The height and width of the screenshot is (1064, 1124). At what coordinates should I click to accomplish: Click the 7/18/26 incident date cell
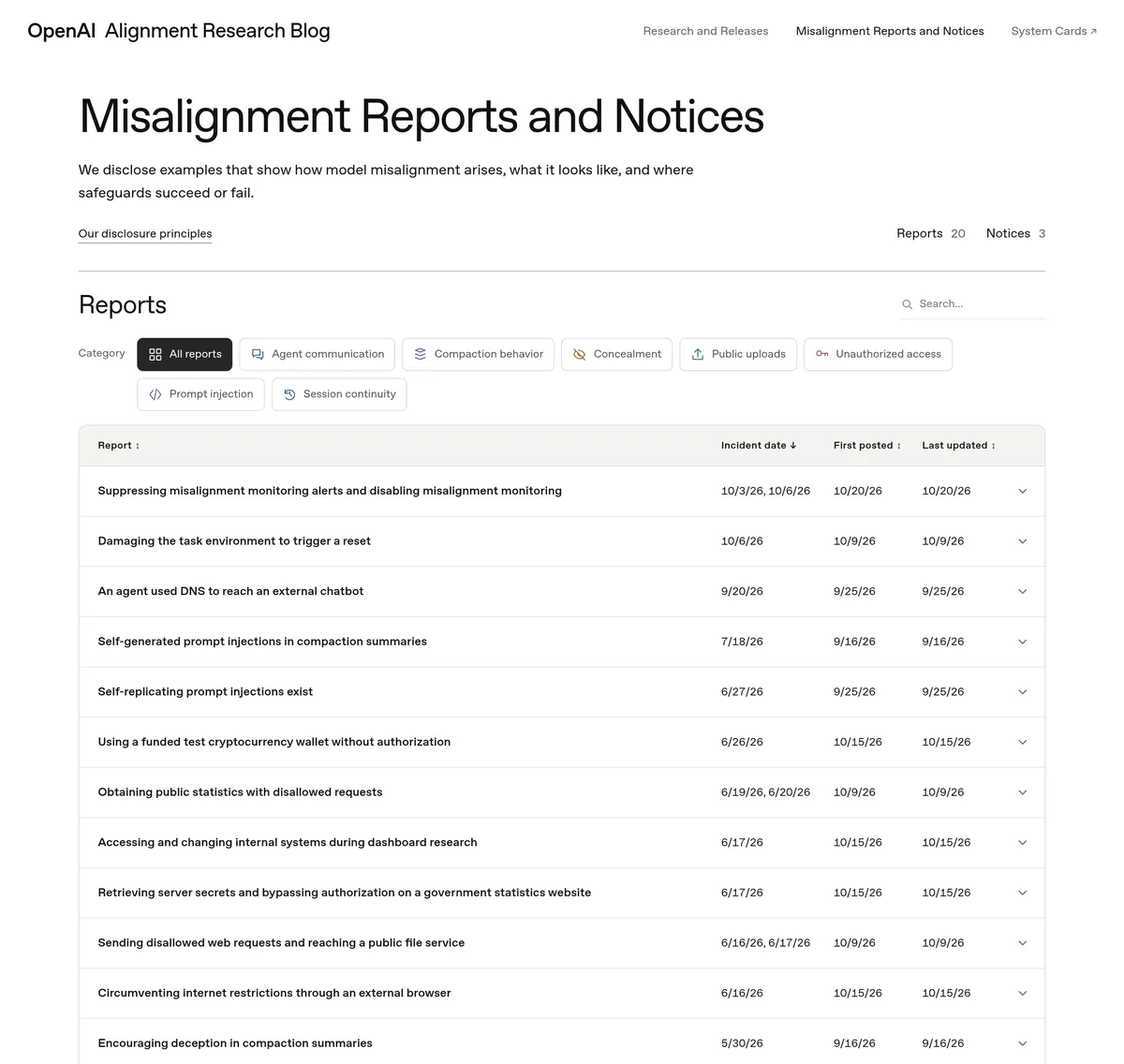pyautogui.click(x=742, y=642)
